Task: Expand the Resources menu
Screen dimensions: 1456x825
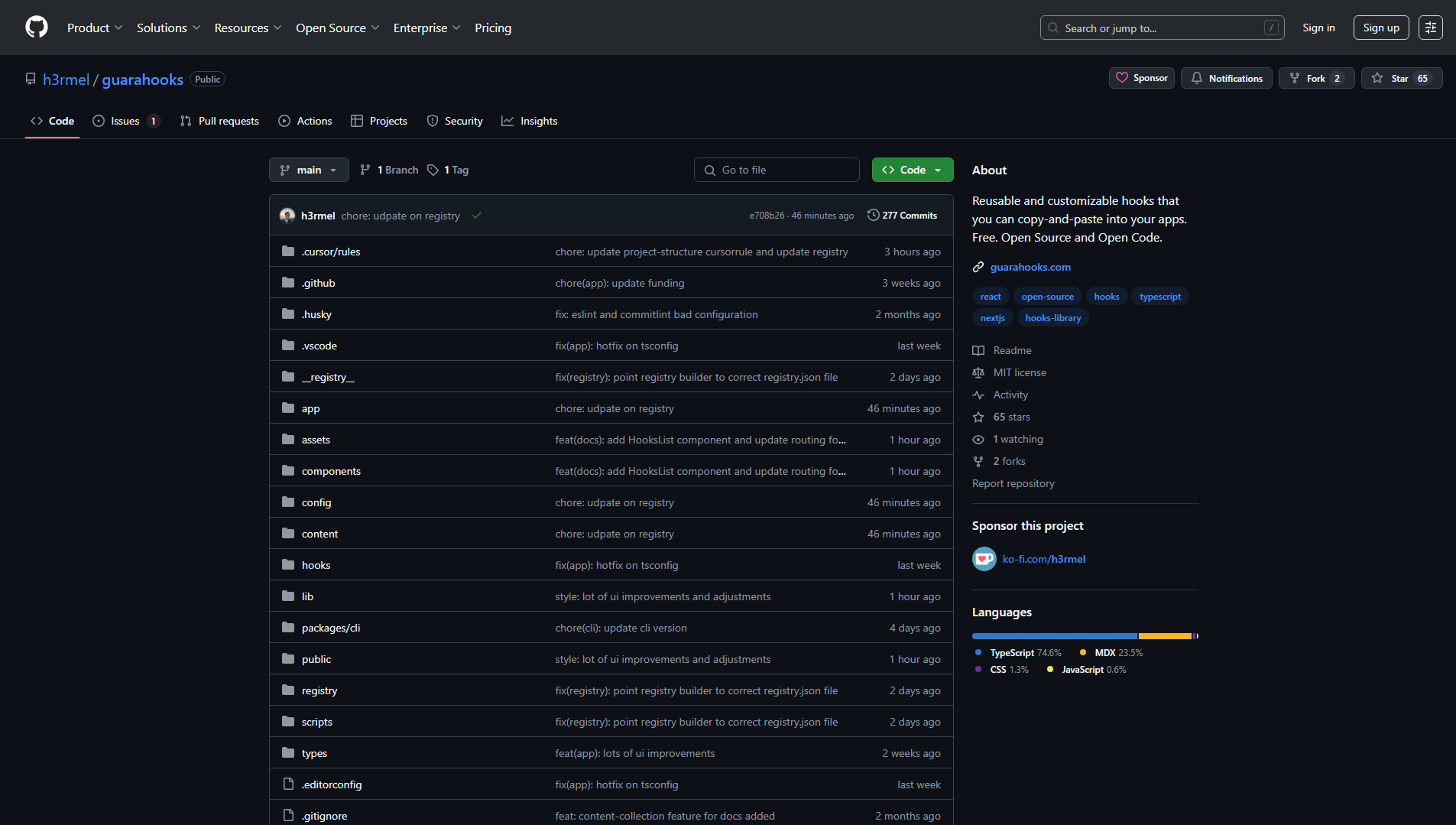Action: [248, 28]
